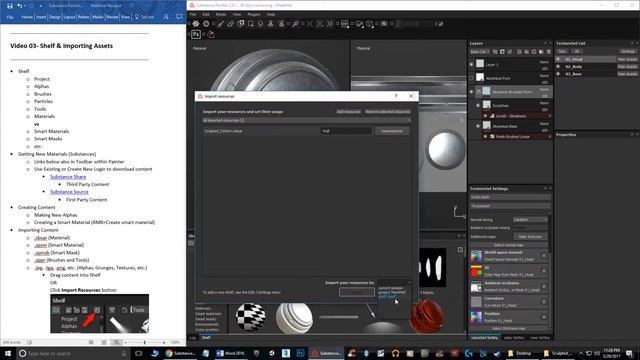The width and height of the screenshot is (640, 360).
Task: Select the Paint brush tool in Painter toolbar
Action: (x=220, y=24)
